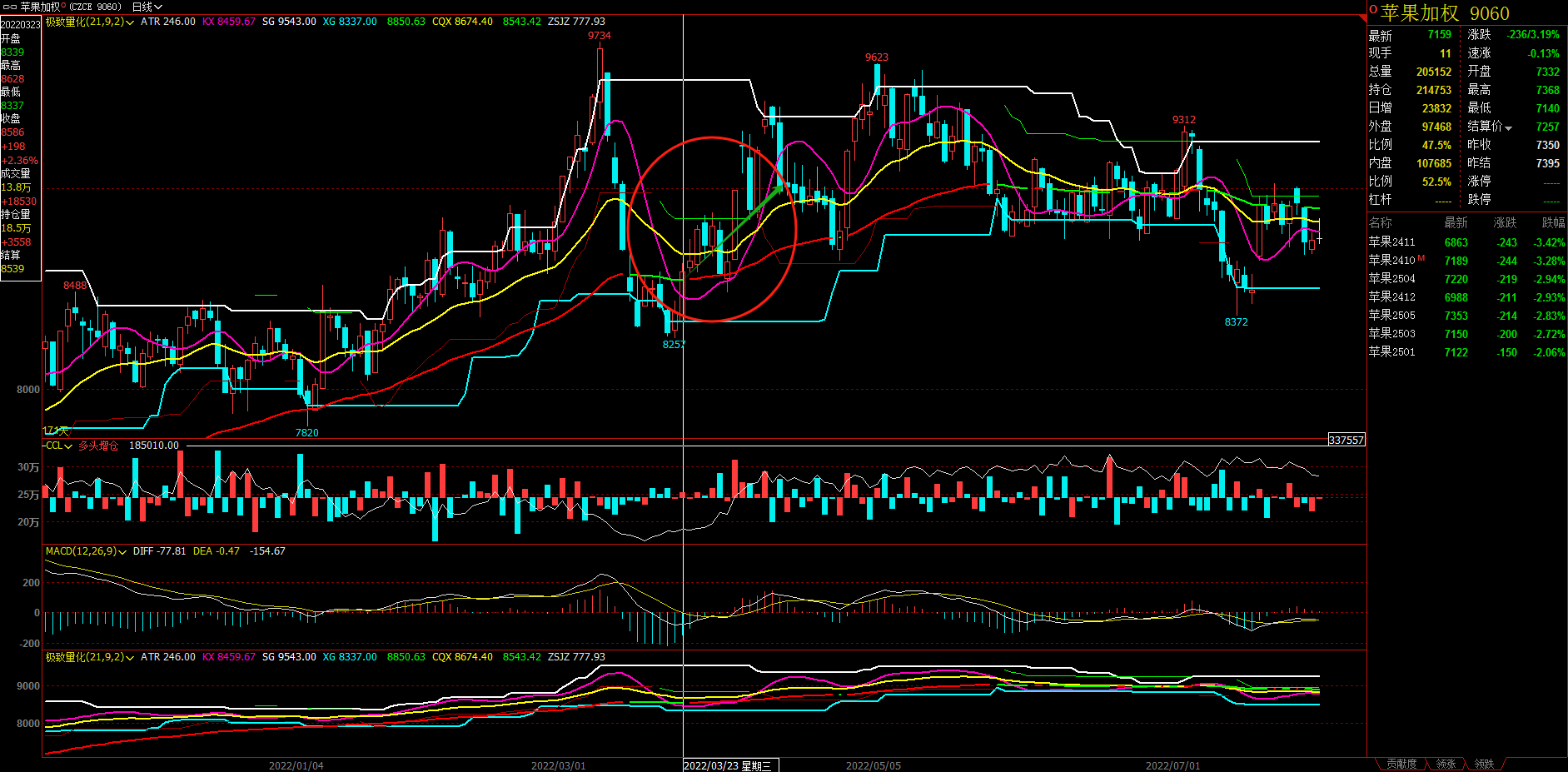Sort contract list by 最新 column header
This screenshot has height=772, width=1568.
click(x=1456, y=222)
